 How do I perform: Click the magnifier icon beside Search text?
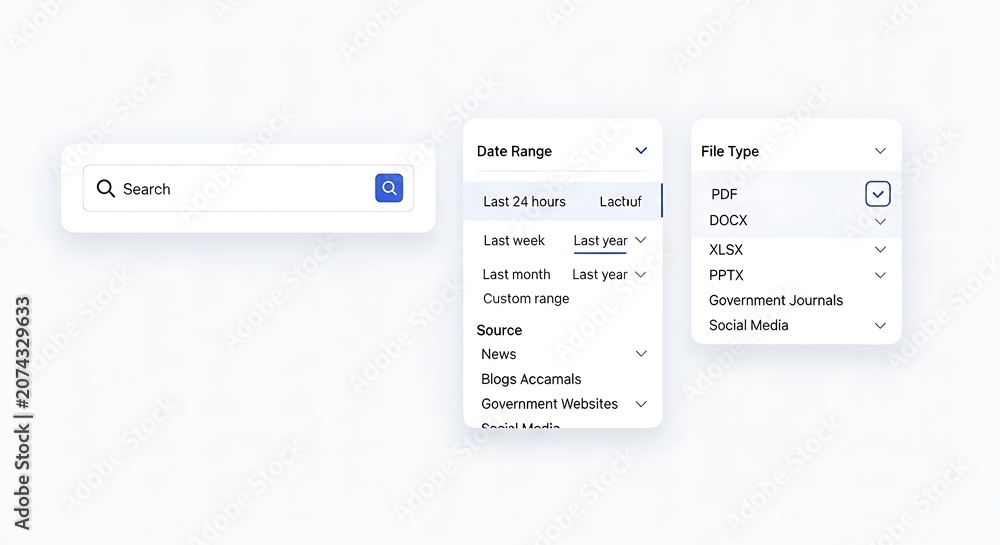[x=106, y=189]
